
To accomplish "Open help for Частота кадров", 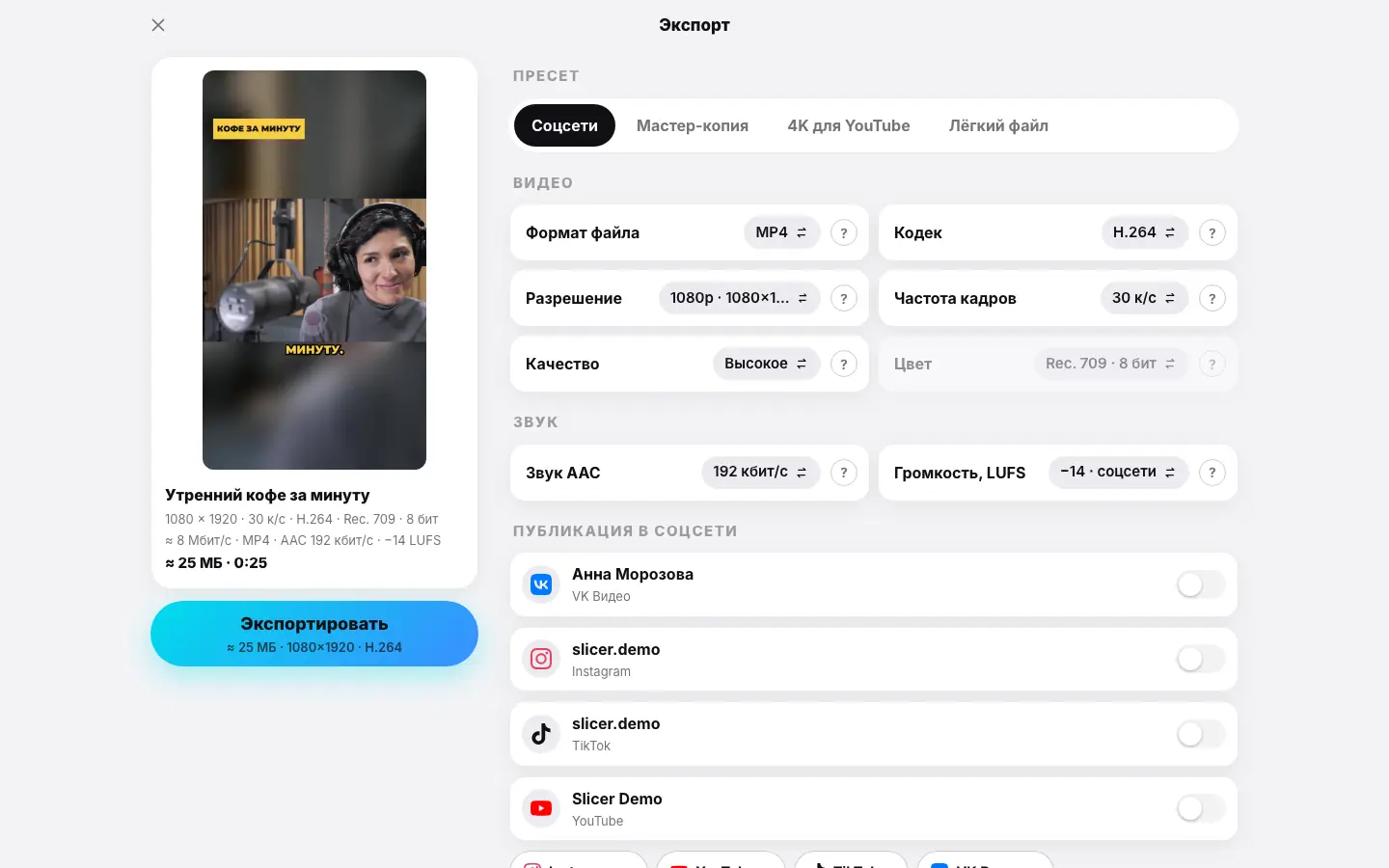I will [x=1212, y=298].
